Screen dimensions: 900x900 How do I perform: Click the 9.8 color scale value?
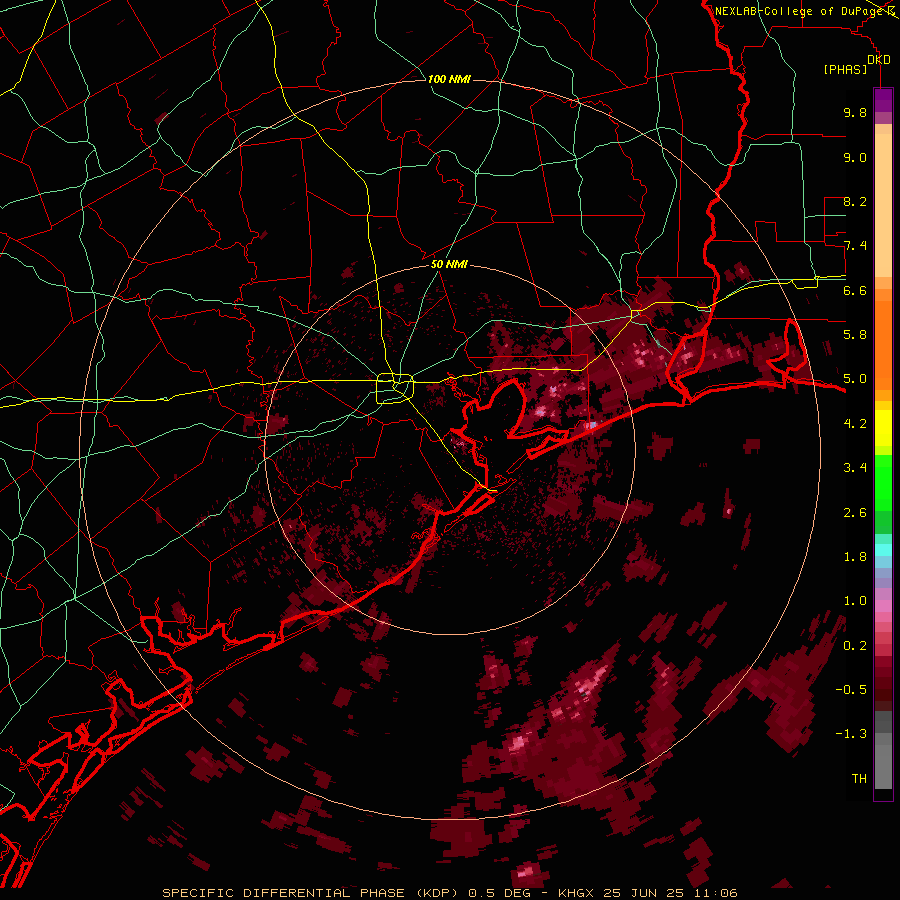point(855,113)
